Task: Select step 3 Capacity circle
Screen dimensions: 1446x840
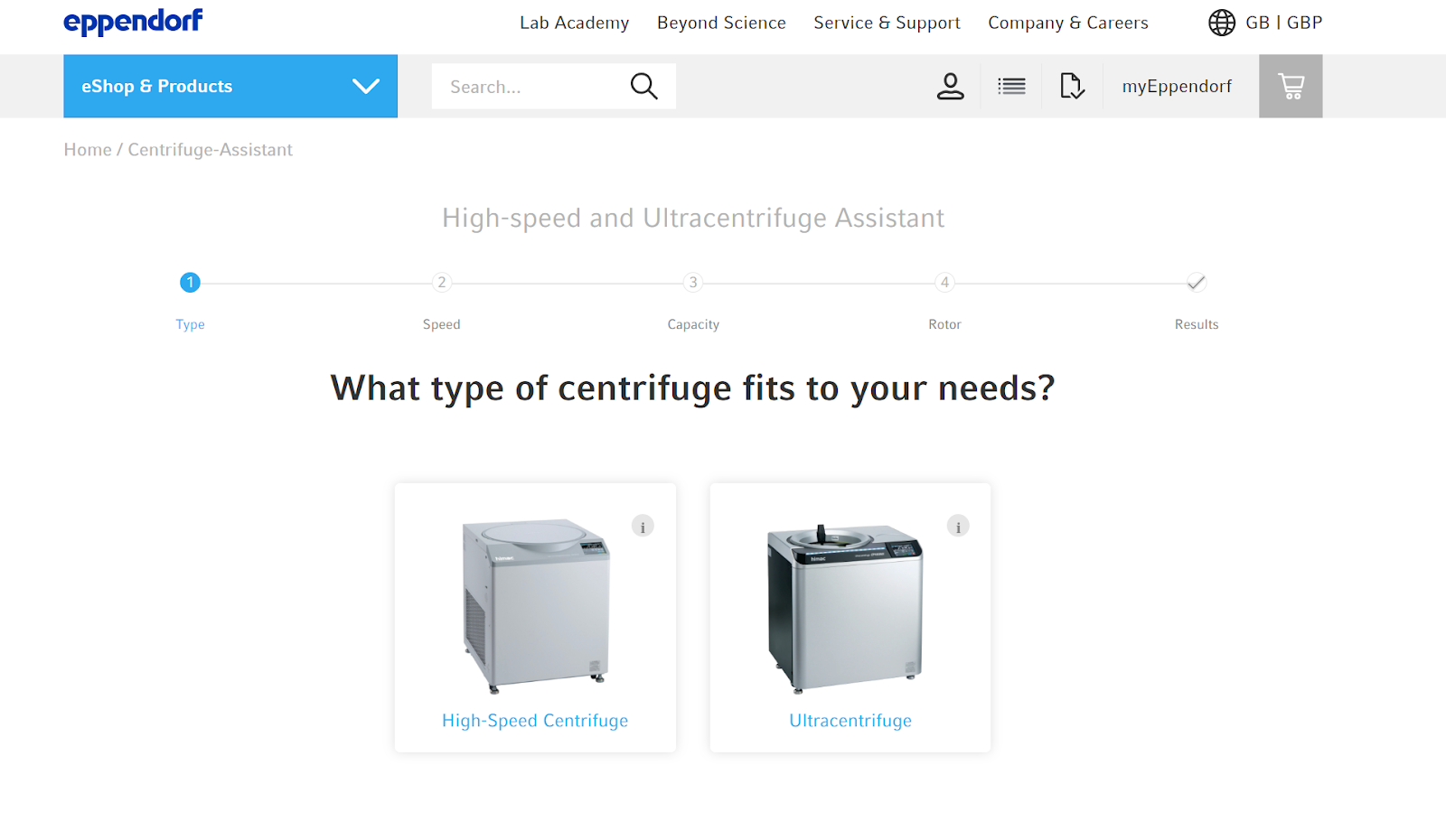Action: click(693, 283)
